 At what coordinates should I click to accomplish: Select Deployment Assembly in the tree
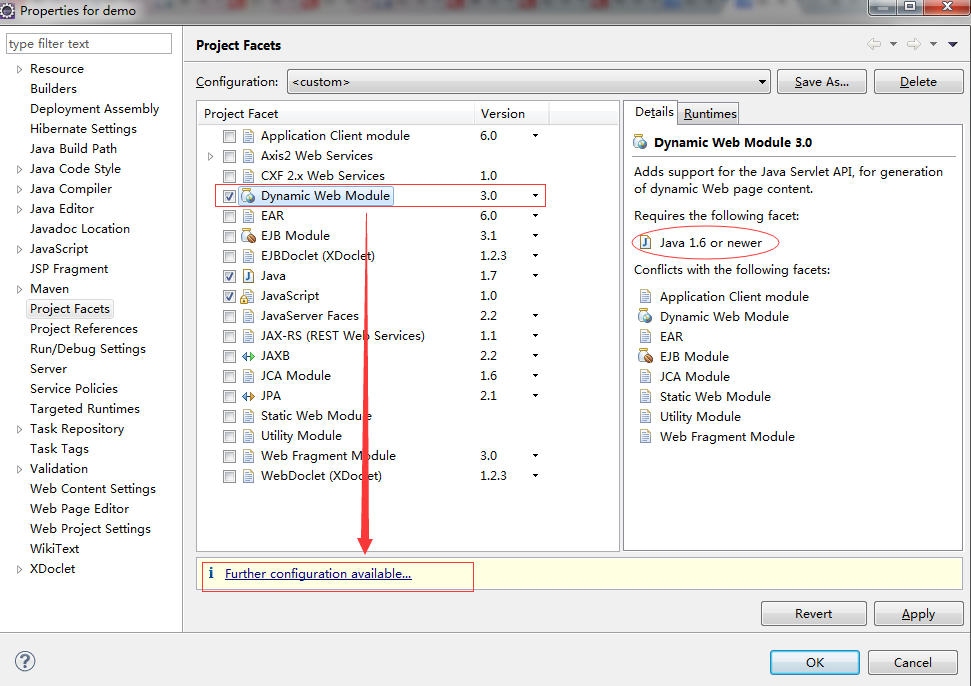point(94,108)
